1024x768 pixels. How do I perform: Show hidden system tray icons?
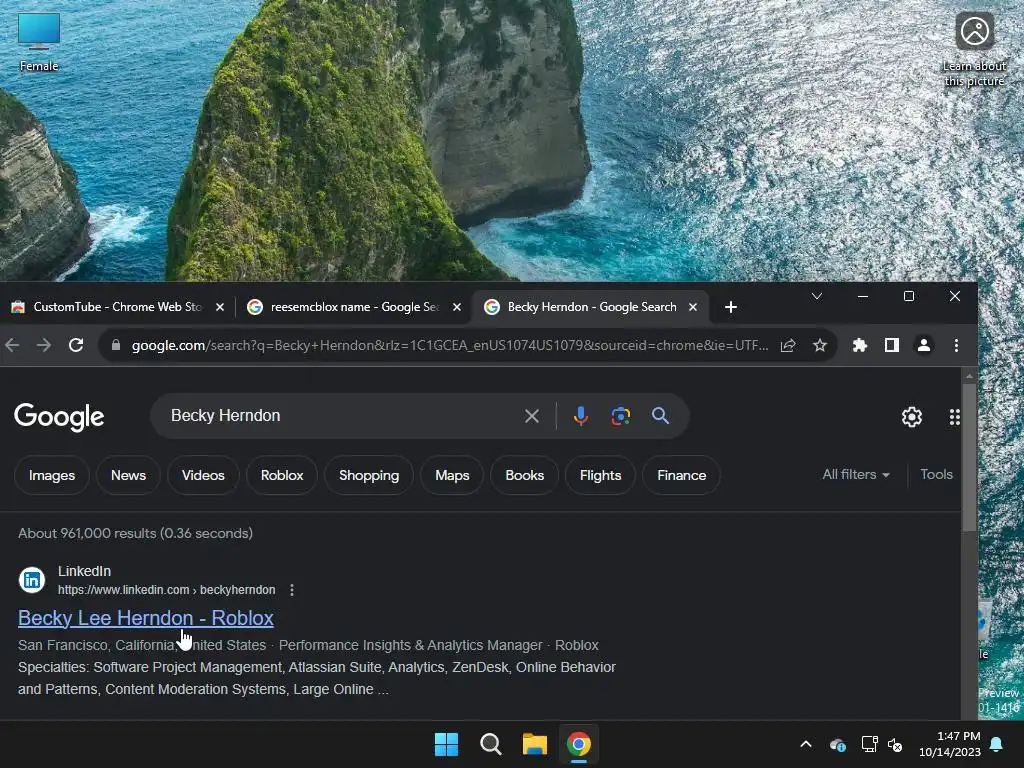point(806,744)
